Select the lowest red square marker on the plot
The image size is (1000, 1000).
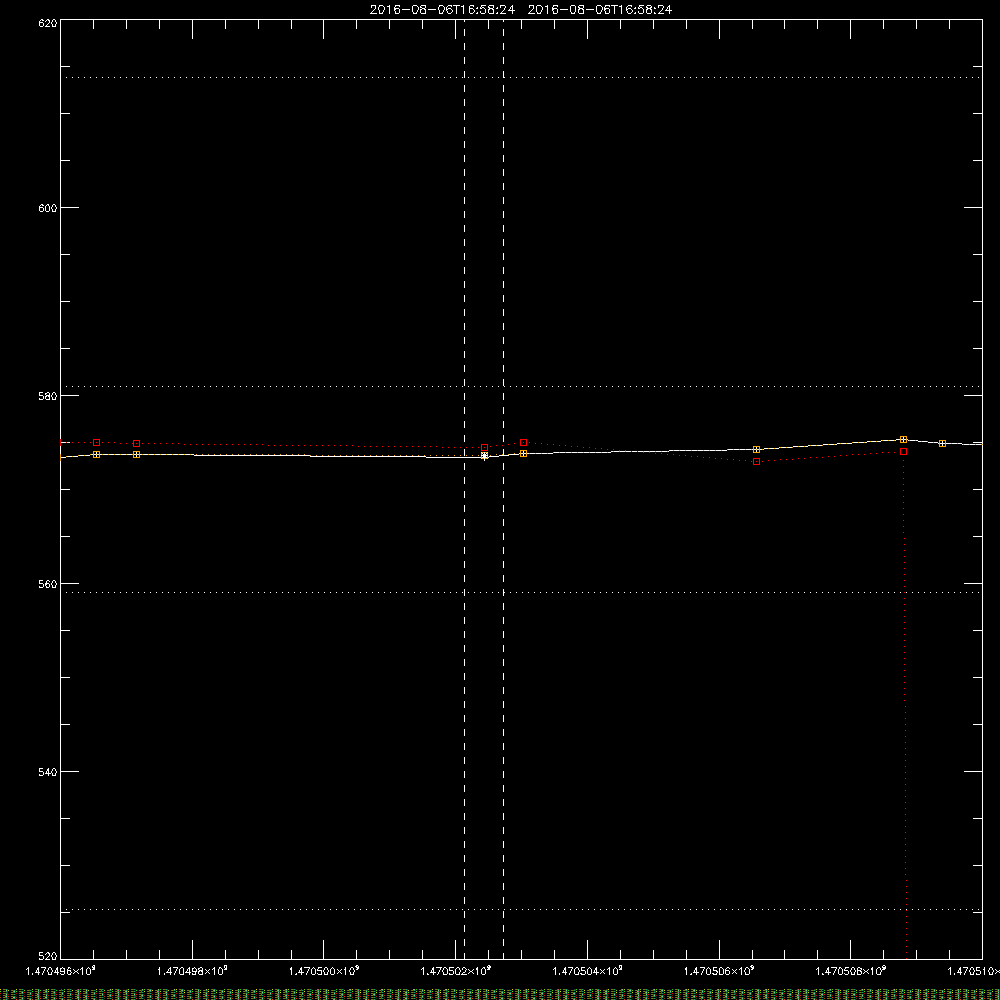point(756,462)
